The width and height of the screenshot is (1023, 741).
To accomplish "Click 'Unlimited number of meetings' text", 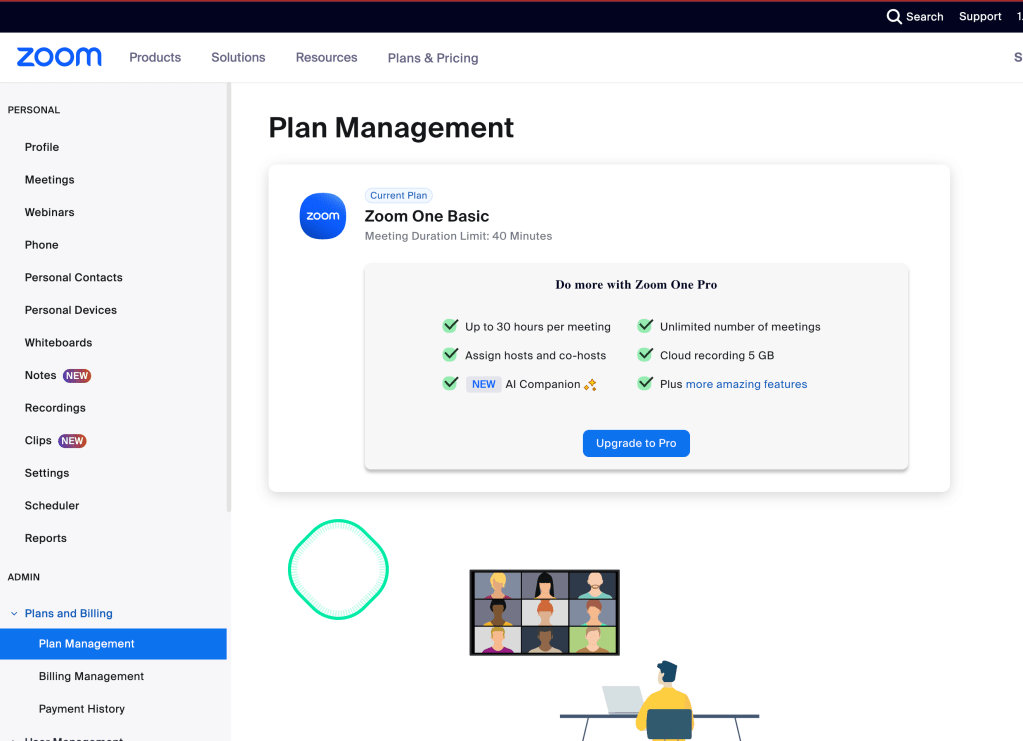I will pyautogui.click(x=740, y=327).
